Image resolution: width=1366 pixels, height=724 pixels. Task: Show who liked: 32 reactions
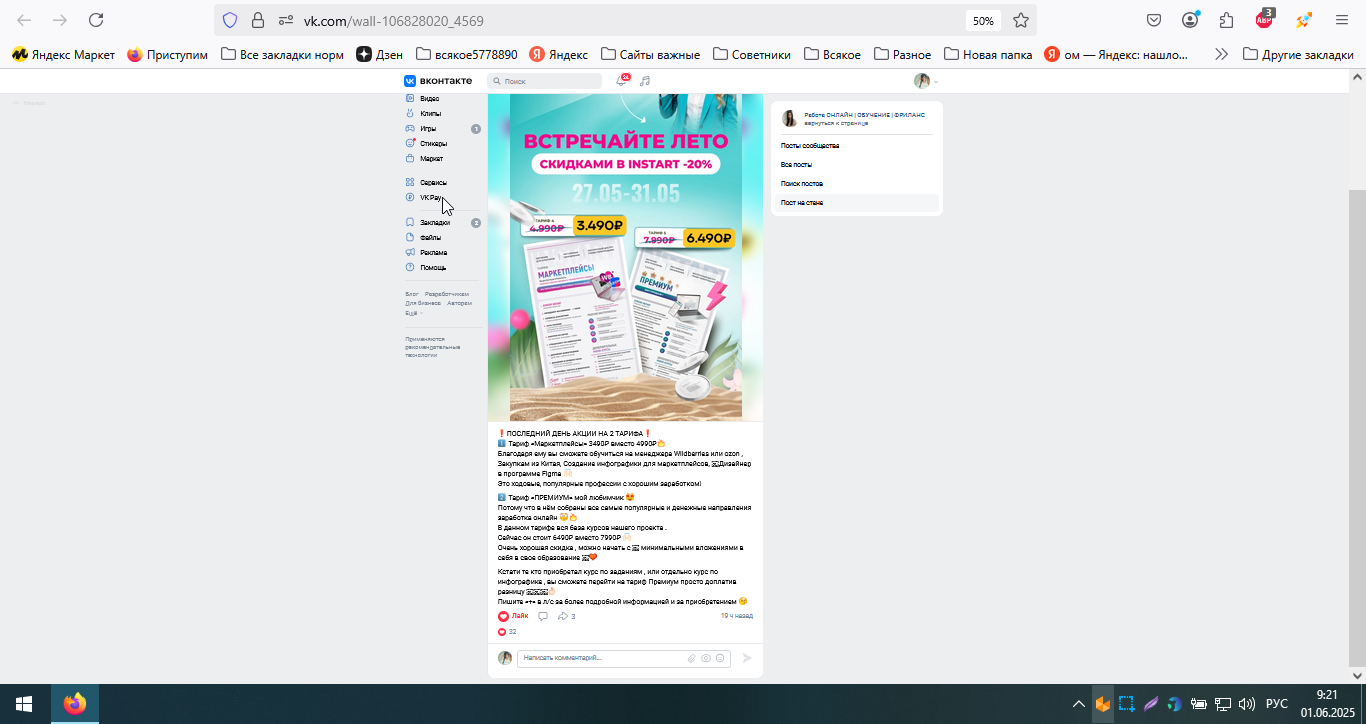coord(507,632)
